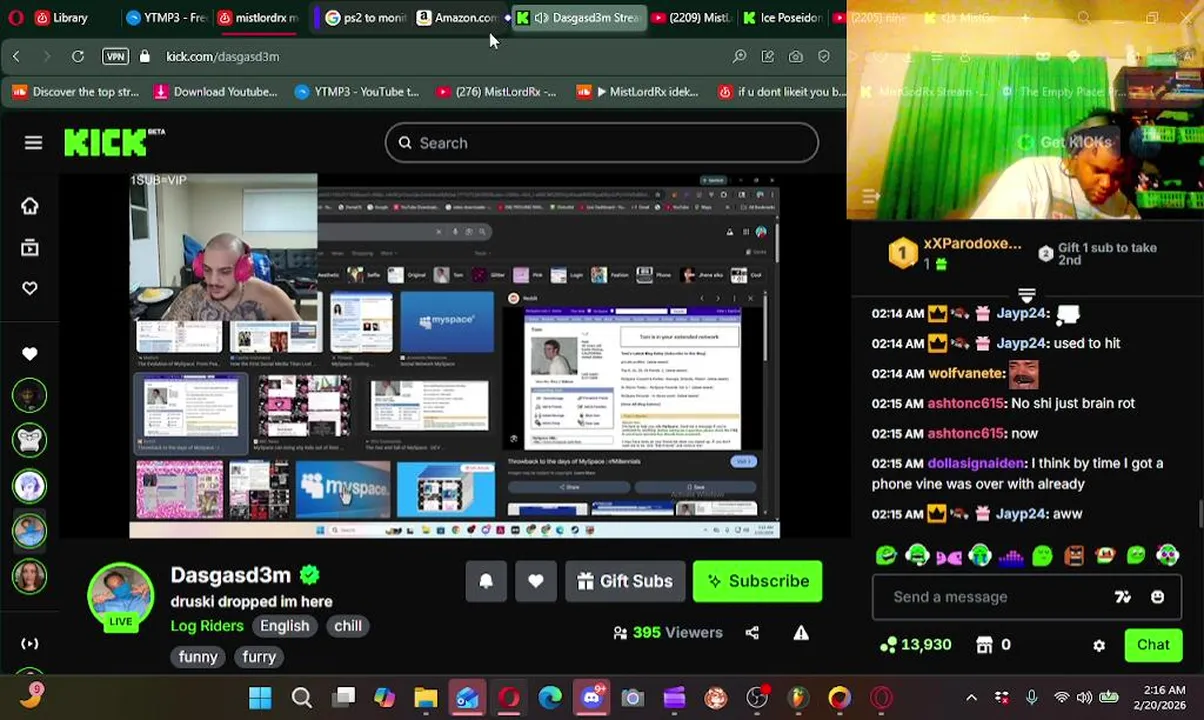Go back with browser back arrow

tap(16, 57)
